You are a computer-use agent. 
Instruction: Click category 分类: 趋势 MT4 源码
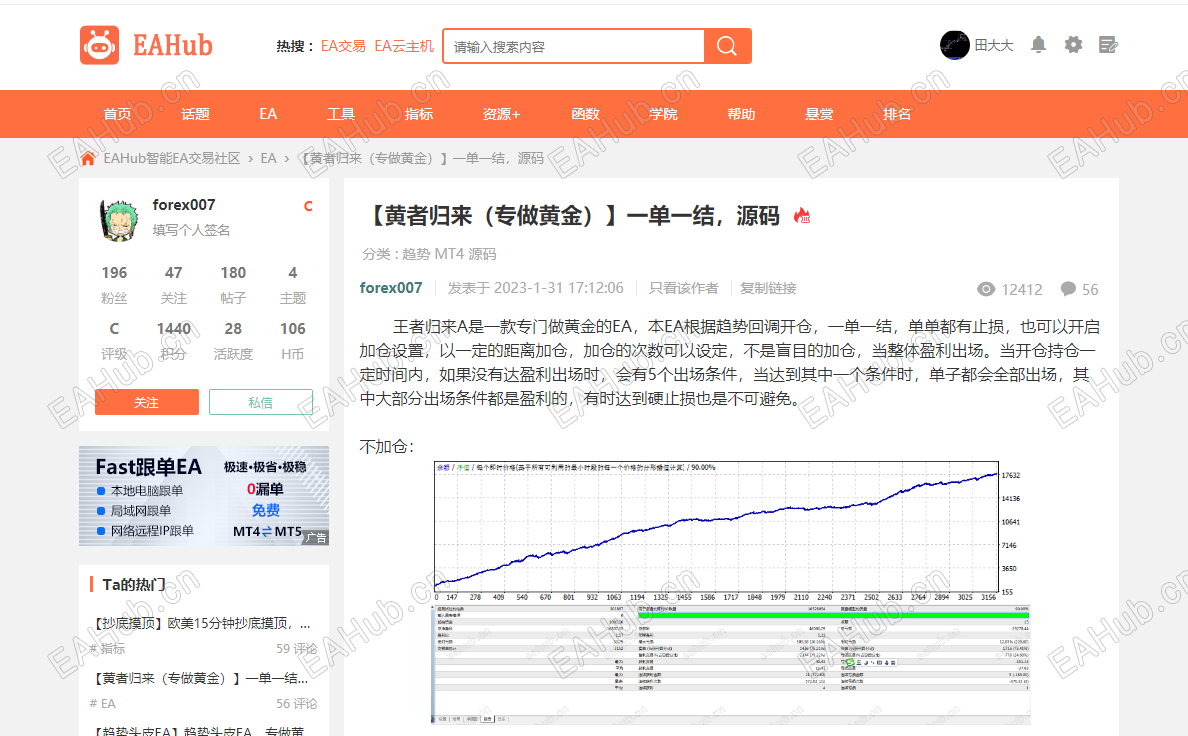429,254
